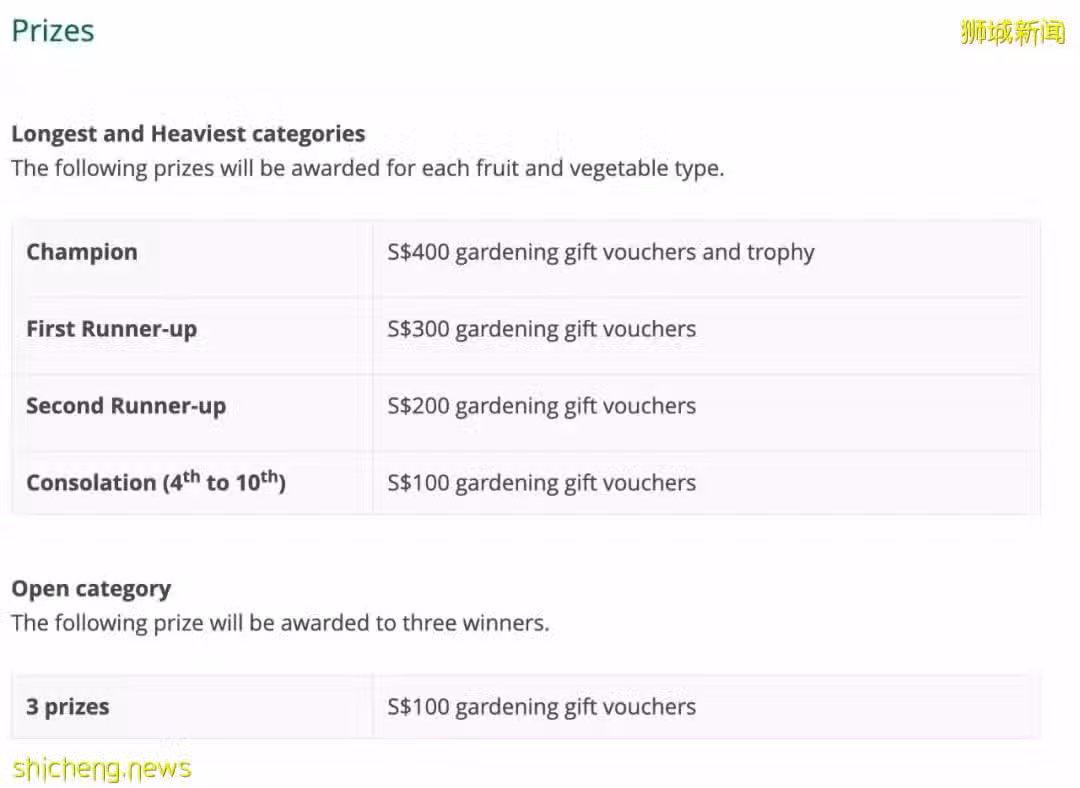
Task: Select the Open category heading
Action: coord(91,590)
